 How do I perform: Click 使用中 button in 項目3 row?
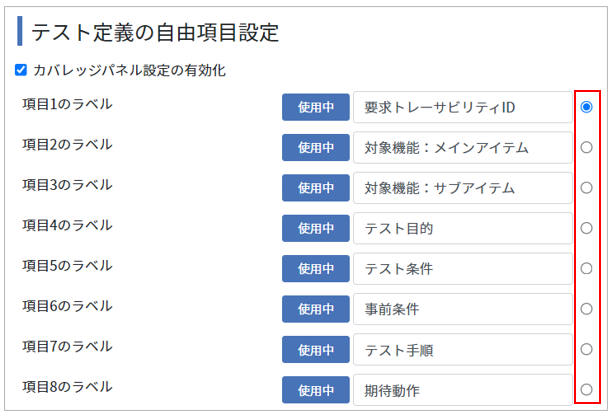coord(316,188)
